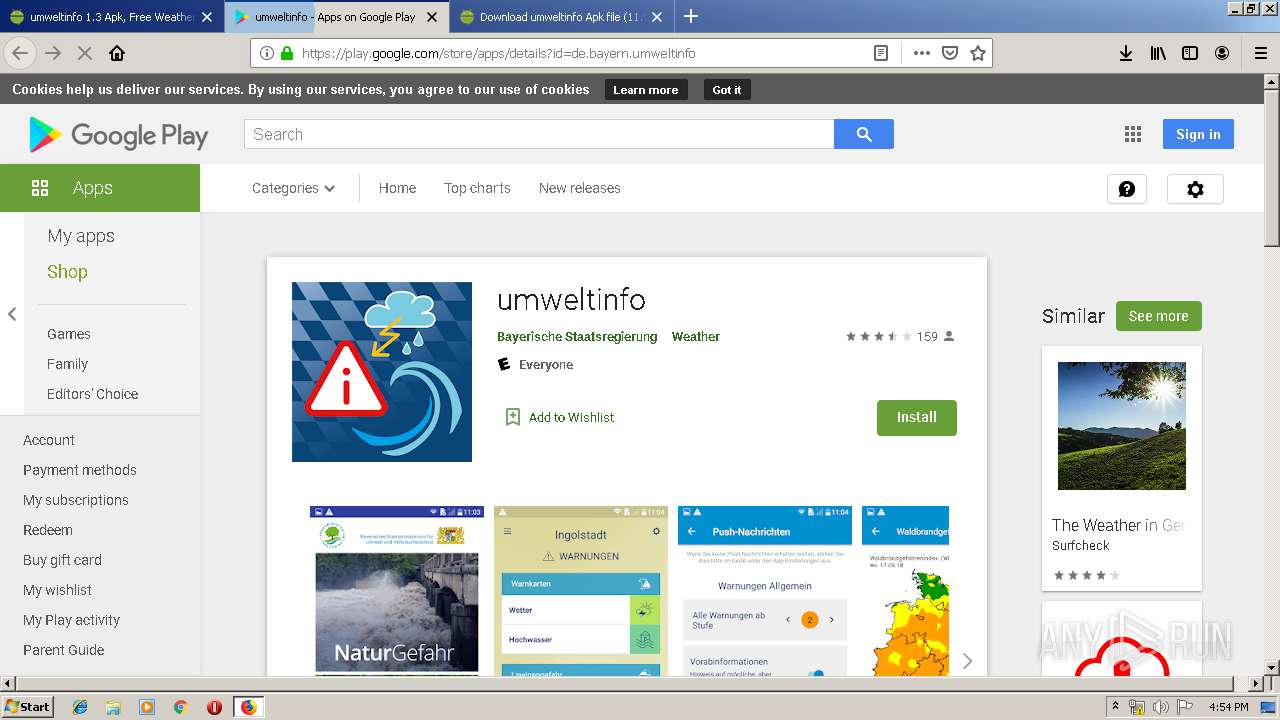This screenshot has width=1280, height=720.
Task: Click the browser back arrow
Action: [x=20, y=54]
